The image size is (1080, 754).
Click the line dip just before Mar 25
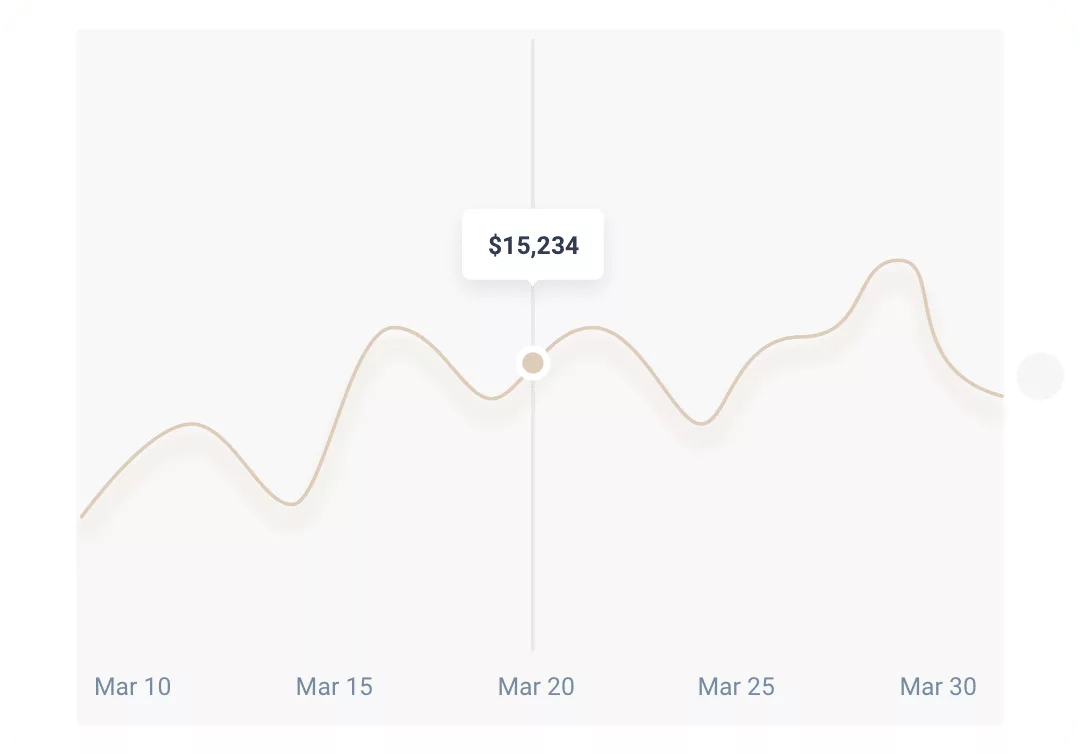click(x=701, y=424)
